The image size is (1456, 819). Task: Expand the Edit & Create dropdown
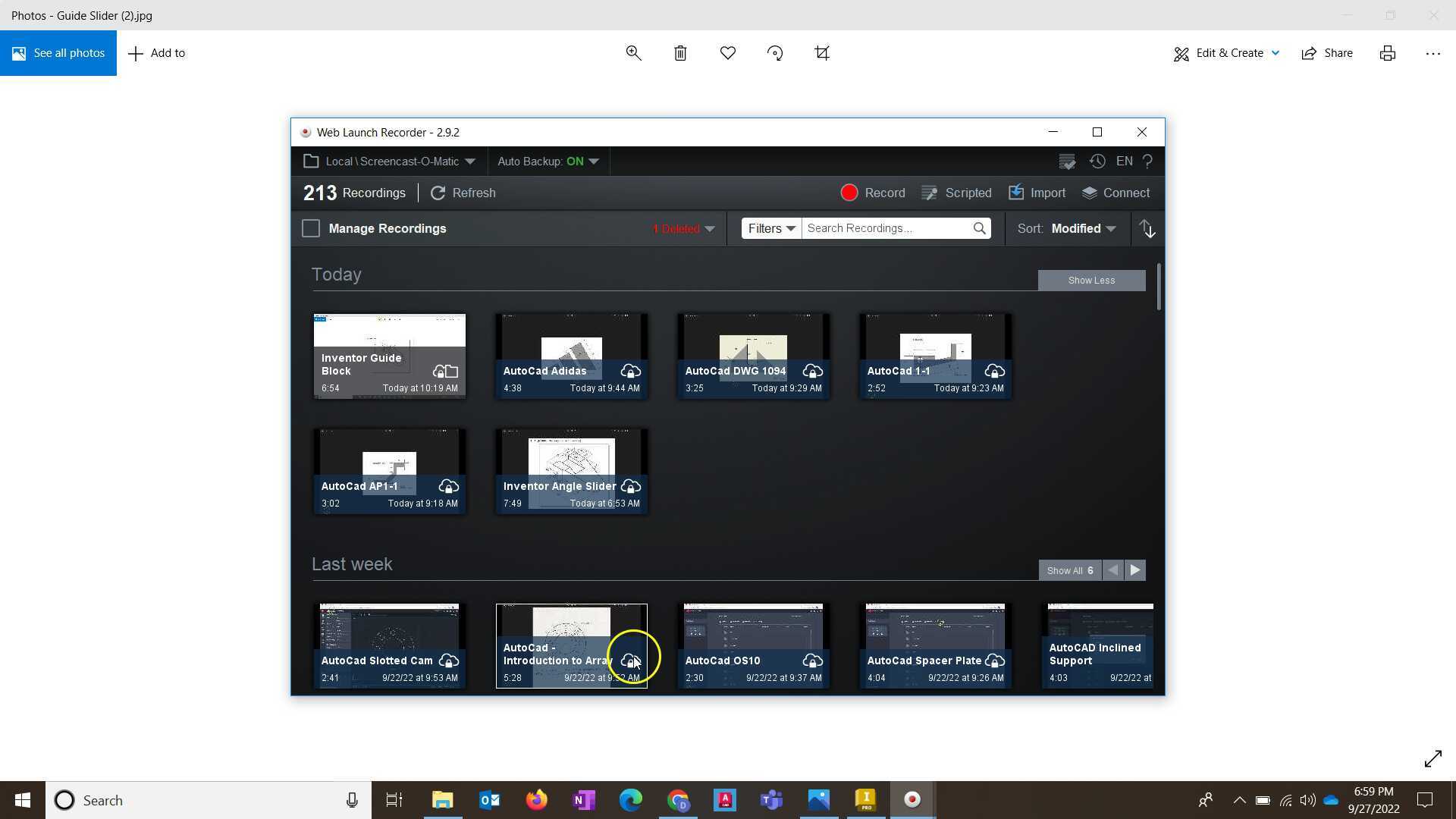point(1227,53)
